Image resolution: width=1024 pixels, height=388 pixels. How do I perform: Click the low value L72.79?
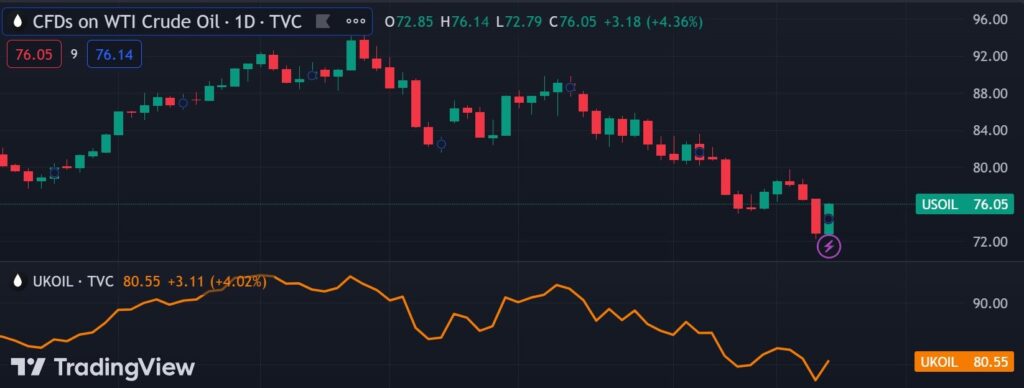click(x=519, y=22)
